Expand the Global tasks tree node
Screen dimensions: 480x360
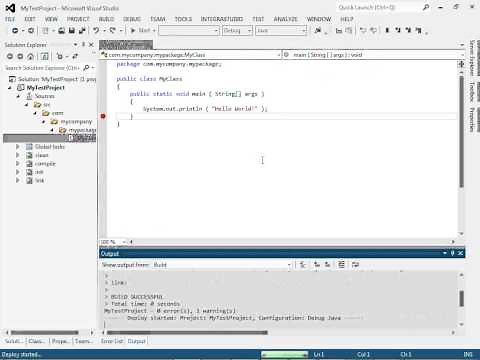pyautogui.click(x=18, y=147)
